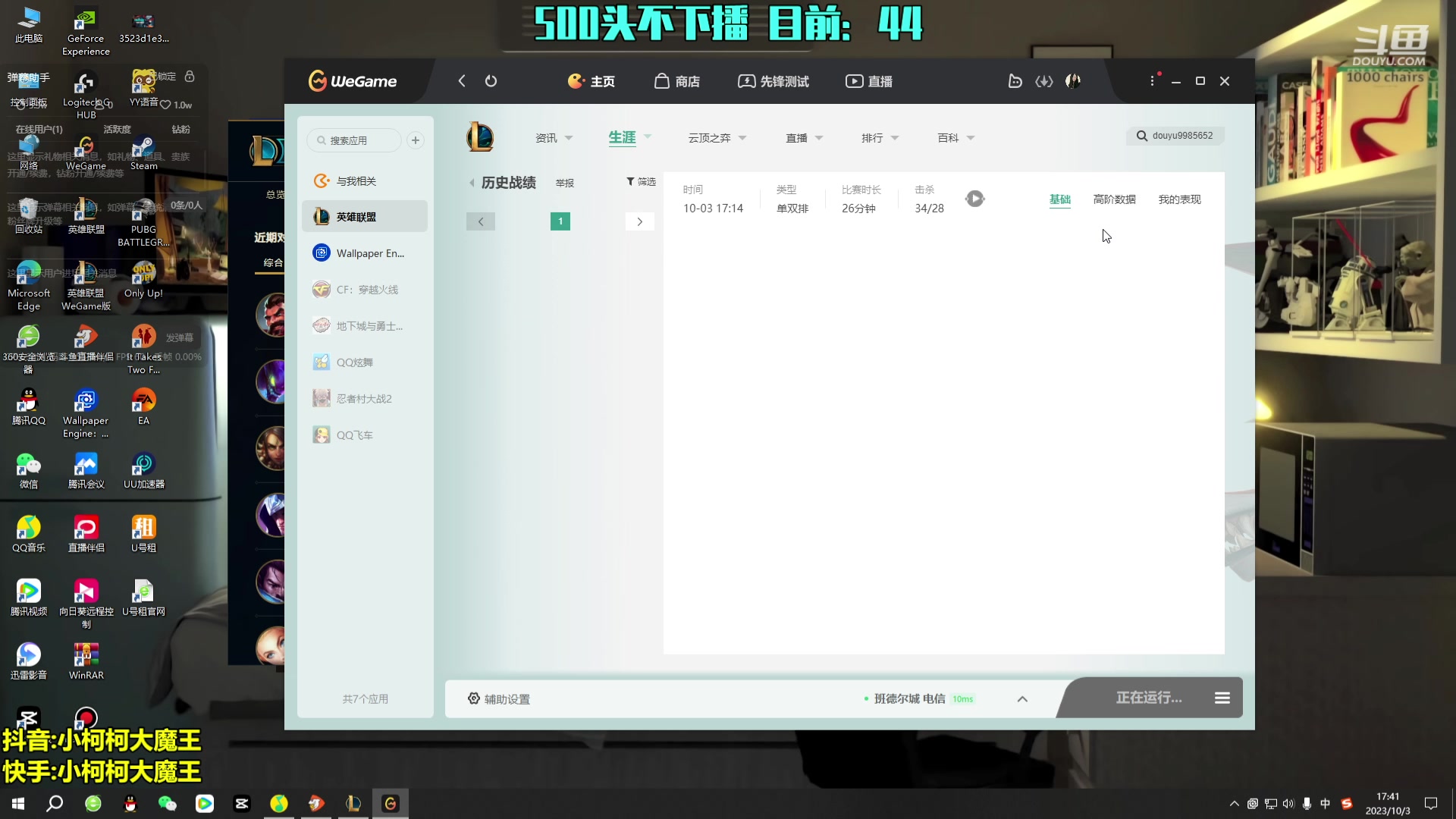Screen dimensions: 1456x819
Task: Open the notification center icon
Action: pyautogui.click(x=1431, y=804)
